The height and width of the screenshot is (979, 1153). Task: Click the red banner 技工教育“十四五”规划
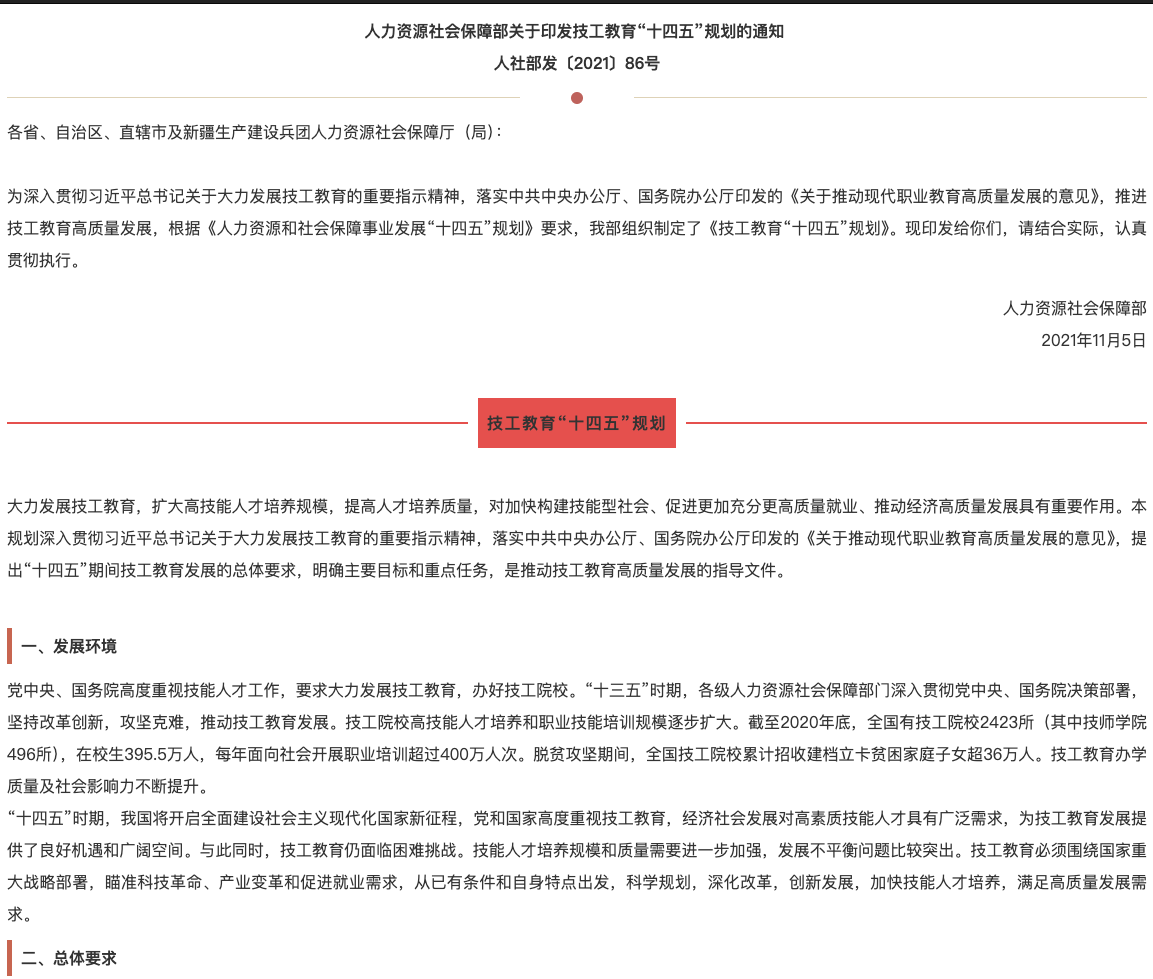pyautogui.click(x=576, y=423)
